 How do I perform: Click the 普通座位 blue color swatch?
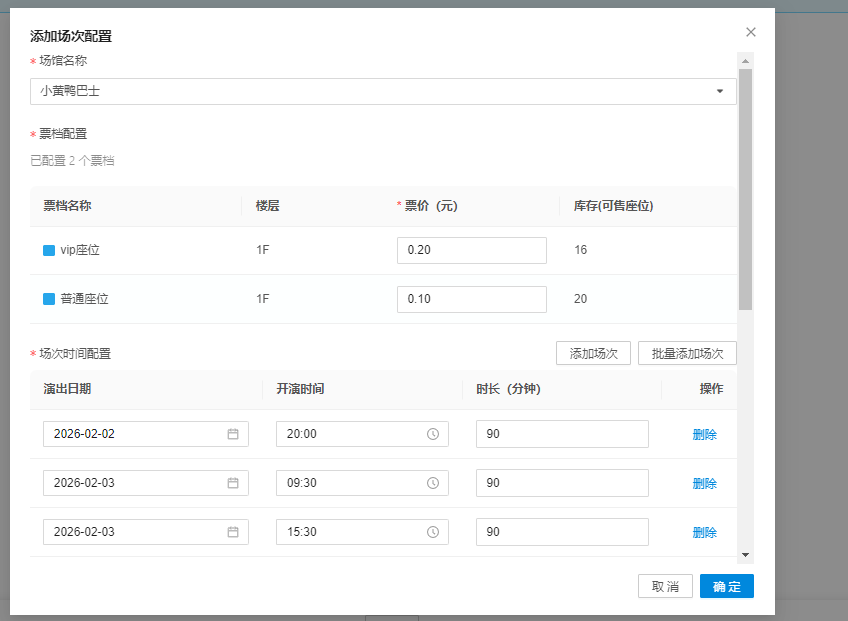coord(49,299)
